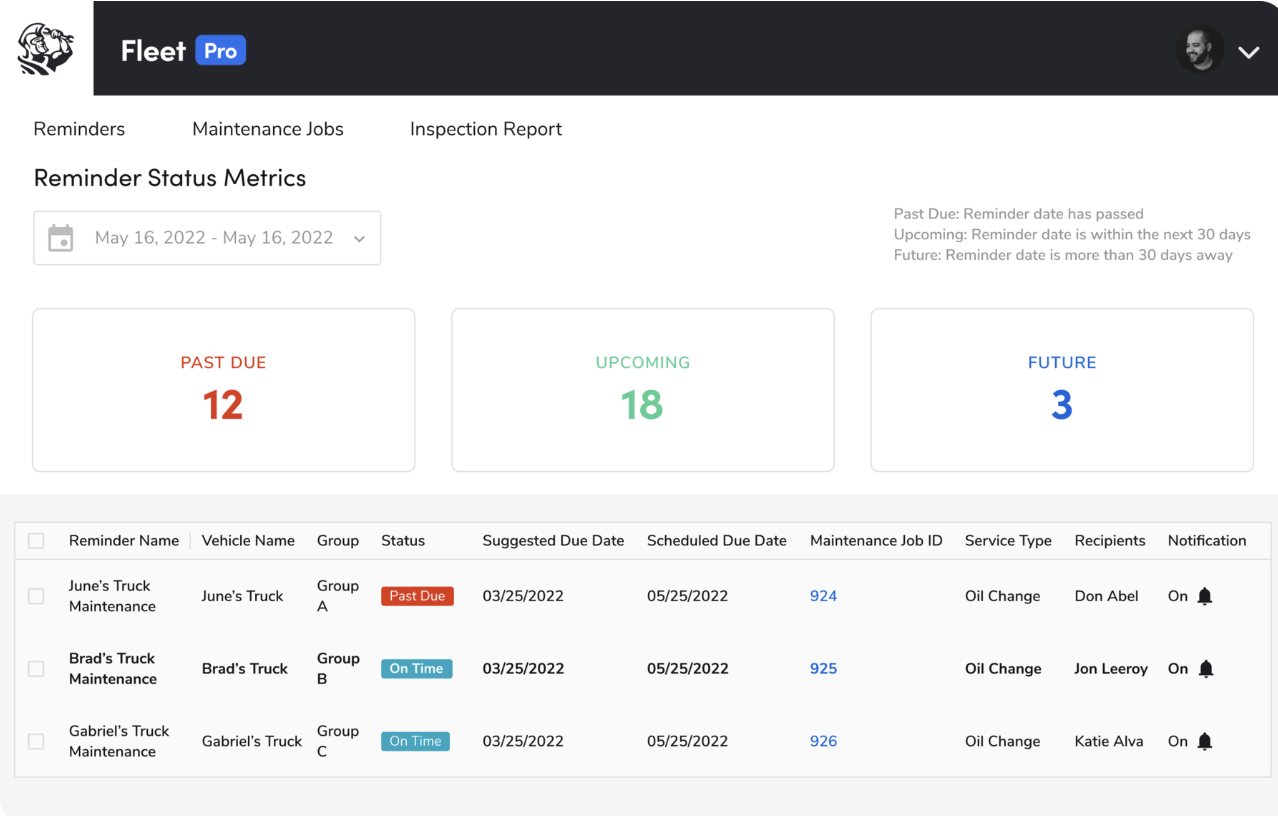The image size is (1278, 816).
Task: Click the Fleet app title
Action: (153, 51)
